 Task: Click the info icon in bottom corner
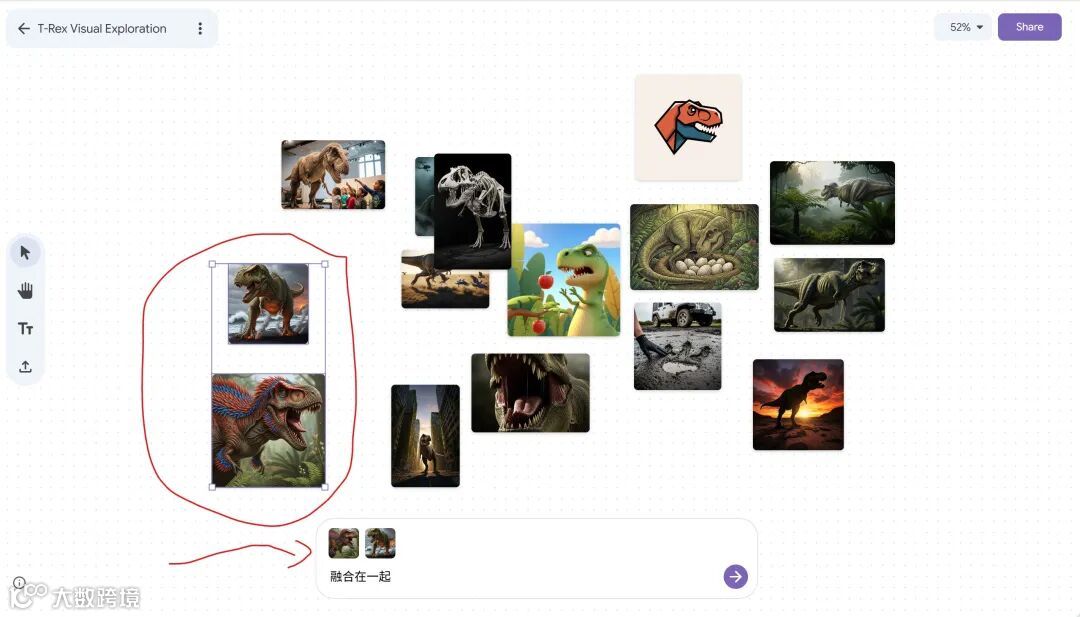19,583
